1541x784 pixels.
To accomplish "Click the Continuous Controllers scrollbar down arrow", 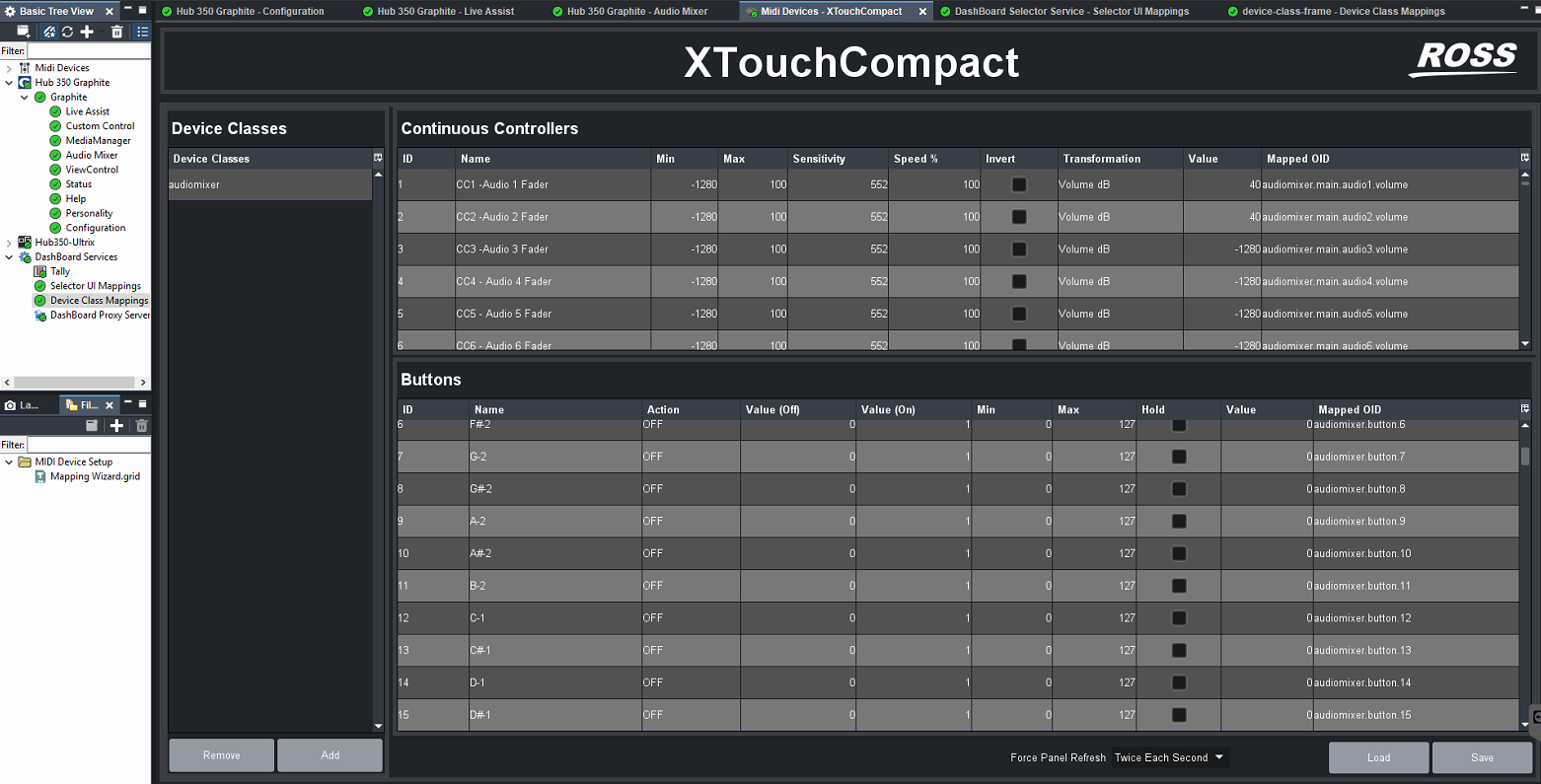I will (1525, 343).
